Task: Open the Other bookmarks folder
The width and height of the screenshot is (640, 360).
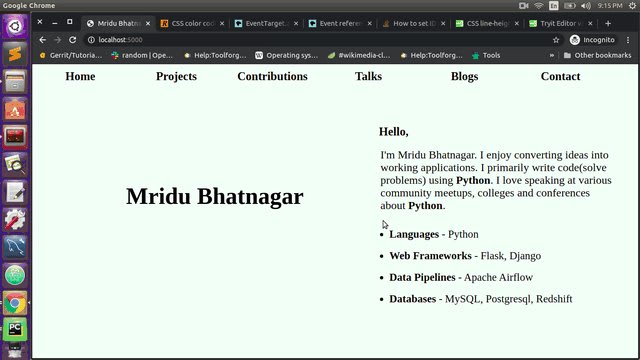Action: click(x=597, y=55)
